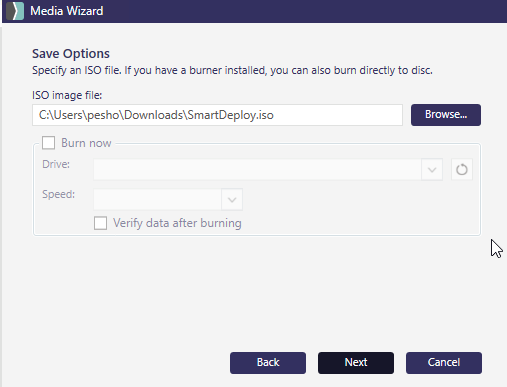Expand the Speed dropdown arrow
The width and height of the screenshot is (507, 387).
tap(232, 200)
